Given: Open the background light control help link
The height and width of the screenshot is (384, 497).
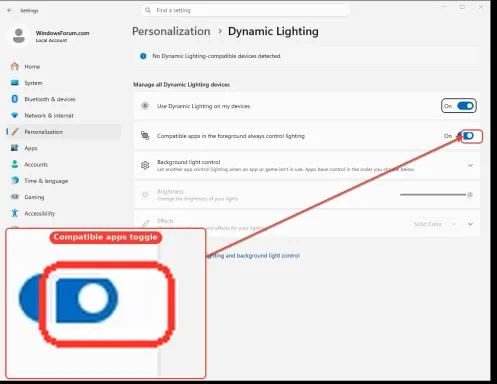Looking at the screenshot, I should tap(253, 256).
